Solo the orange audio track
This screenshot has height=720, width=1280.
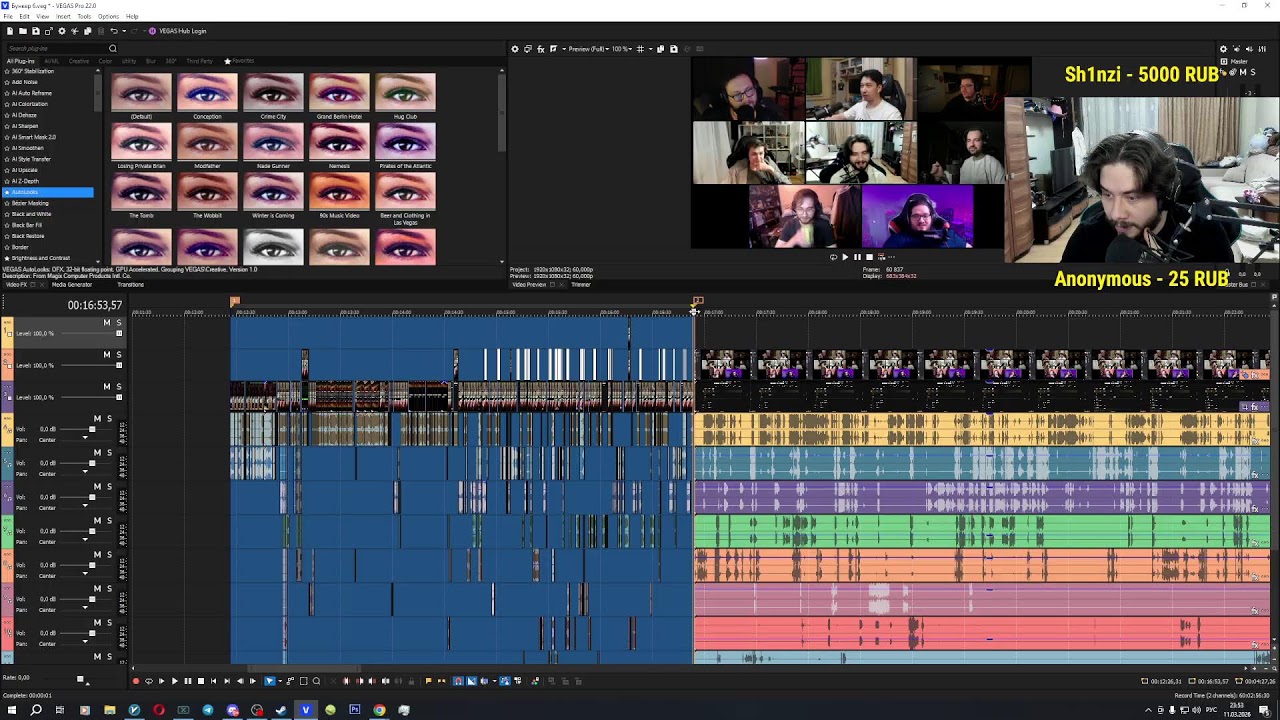click(x=109, y=555)
